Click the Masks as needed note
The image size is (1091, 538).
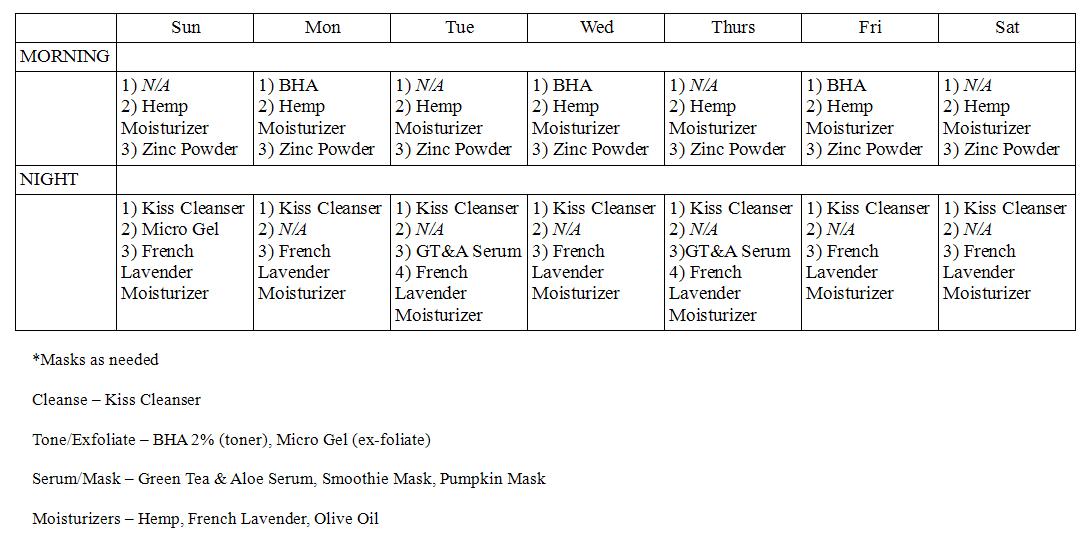tap(95, 360)
